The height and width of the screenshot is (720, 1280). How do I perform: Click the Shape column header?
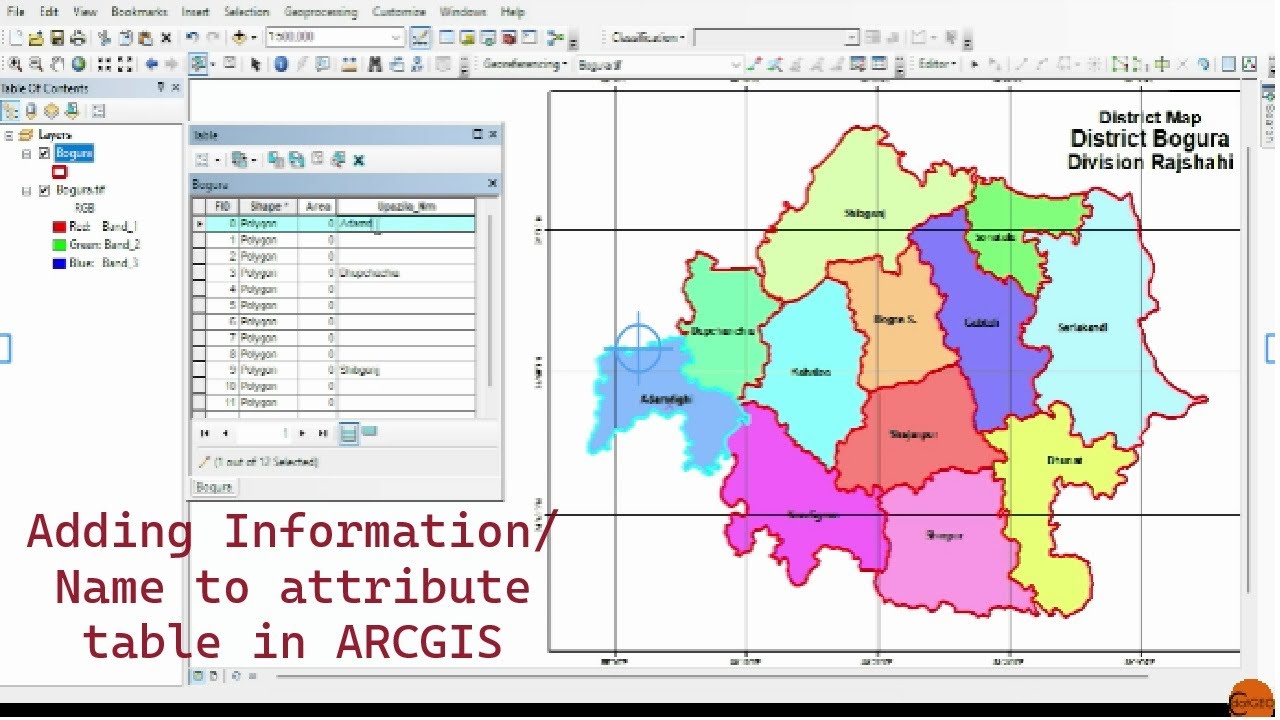[x=268, y=206]
